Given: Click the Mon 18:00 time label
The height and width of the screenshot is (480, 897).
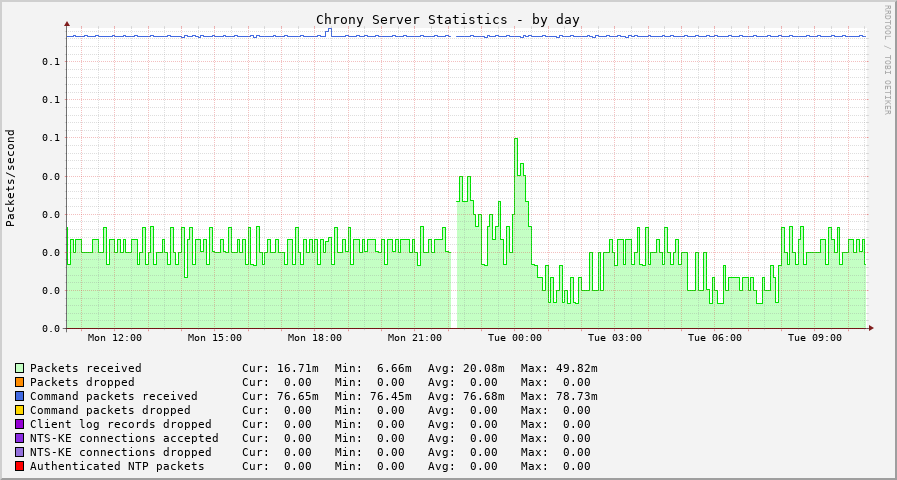Looking at the screenshot, I should click(315, 338).
